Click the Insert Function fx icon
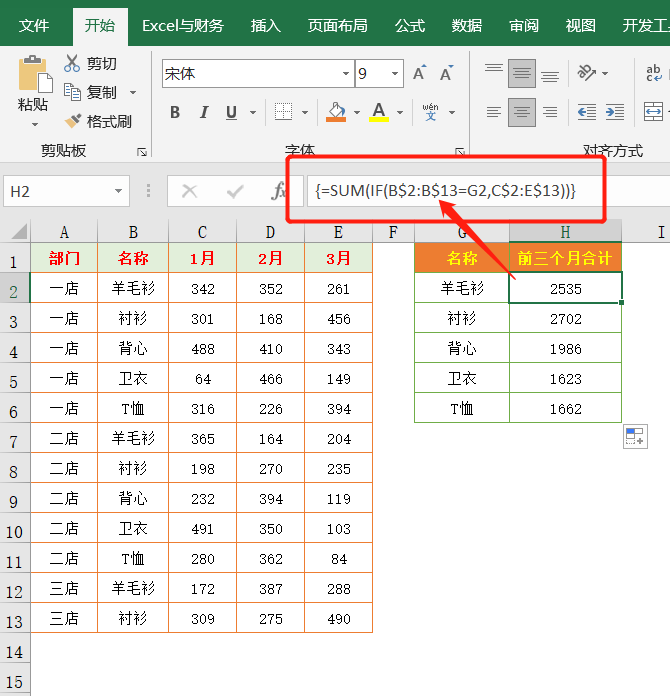The width and height of the screenshot is (670, 696). (279, 190)
